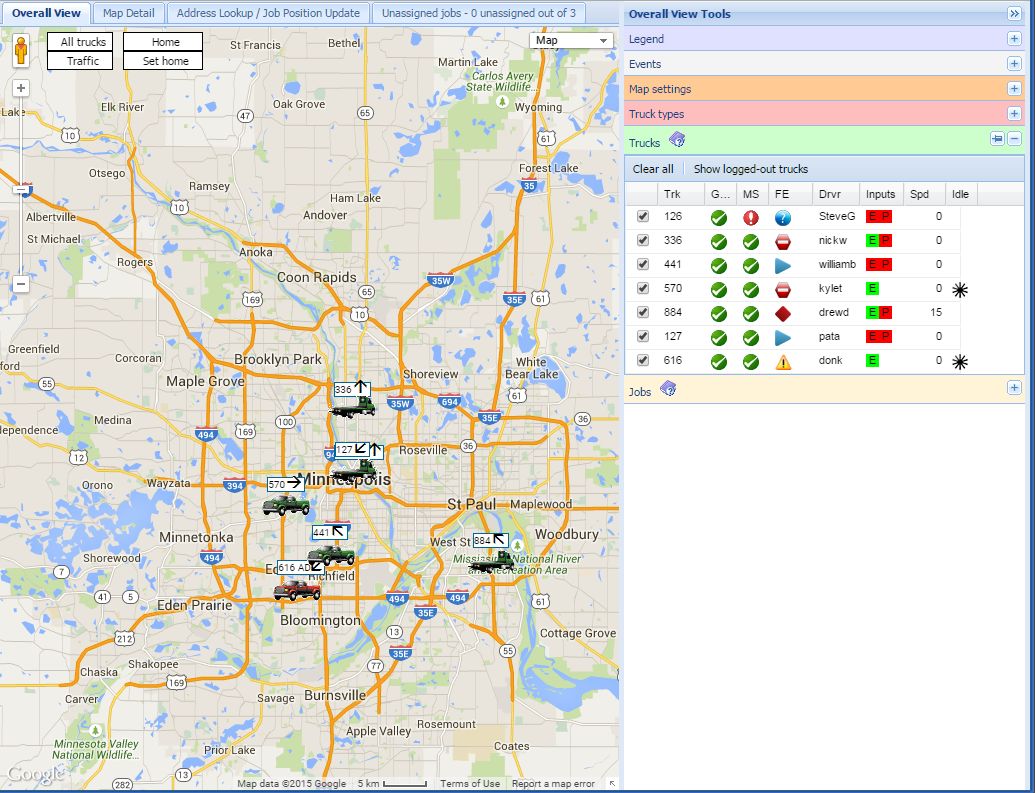Expand the Map settings section
1035x793 pixels.
[1014, 89]
